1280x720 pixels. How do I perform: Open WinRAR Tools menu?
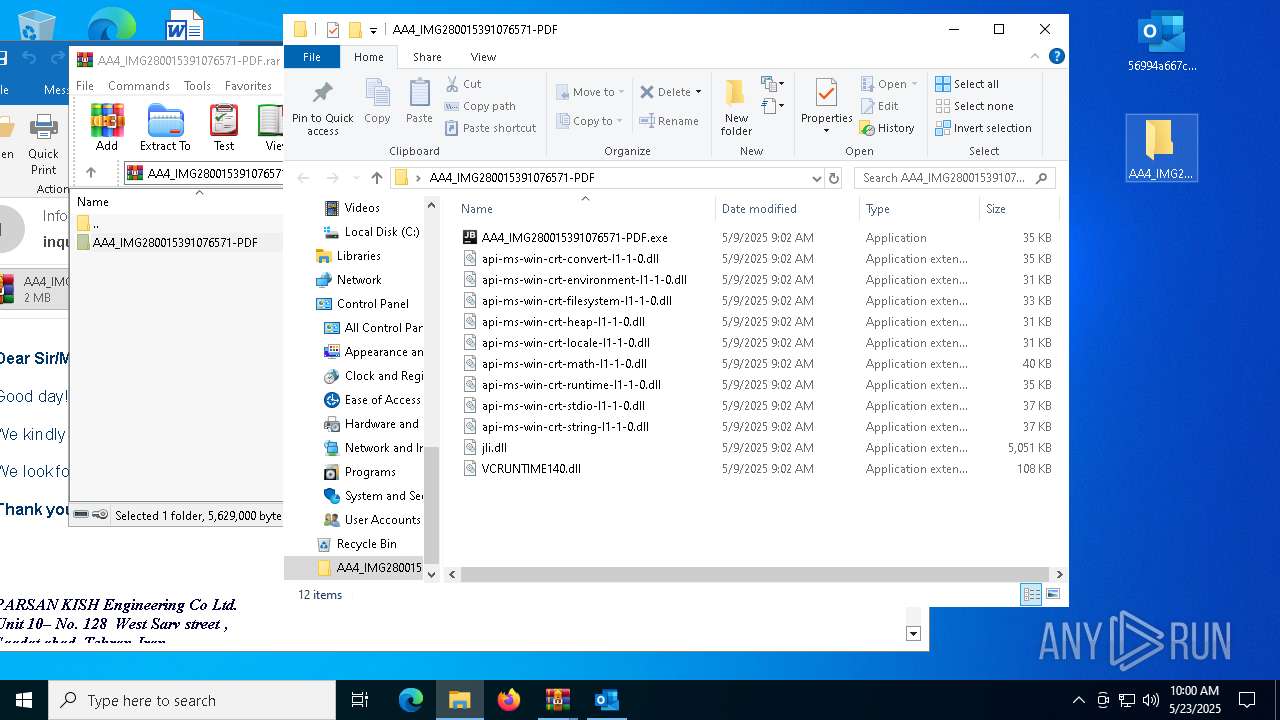[197, 86]
